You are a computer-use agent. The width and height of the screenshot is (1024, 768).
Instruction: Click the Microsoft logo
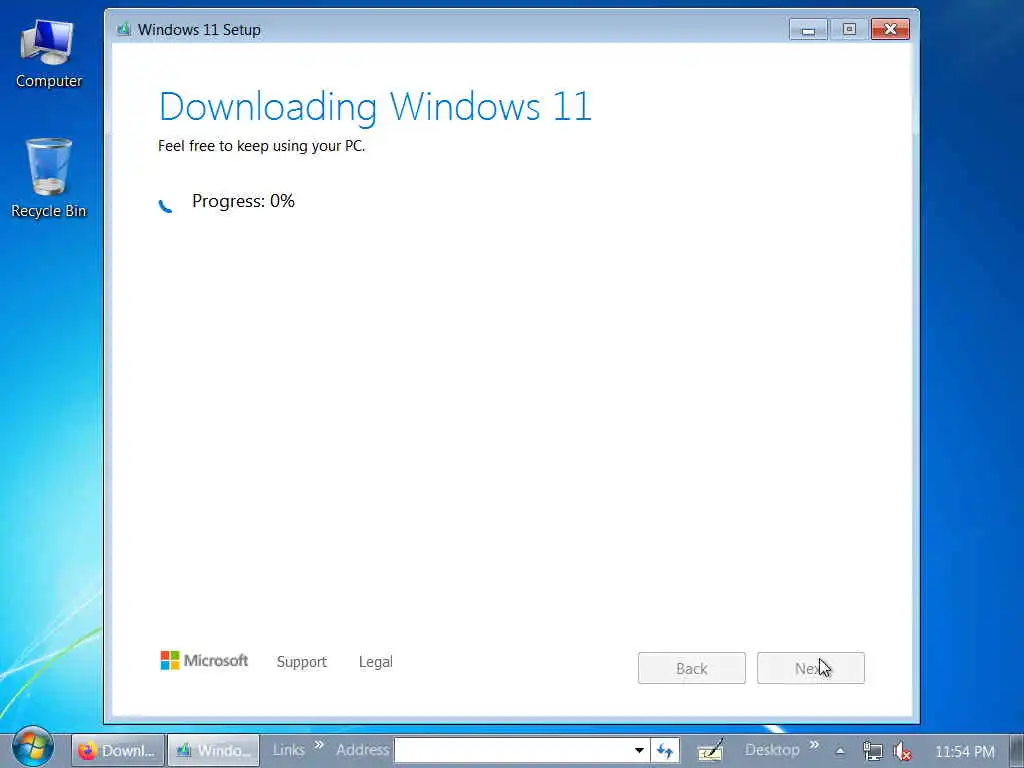(204, 660)
